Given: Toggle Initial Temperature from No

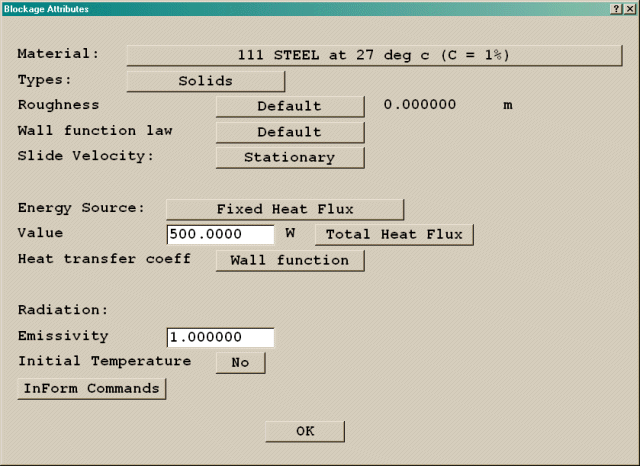Looking at the screenshot, I should tap(240, 362).
